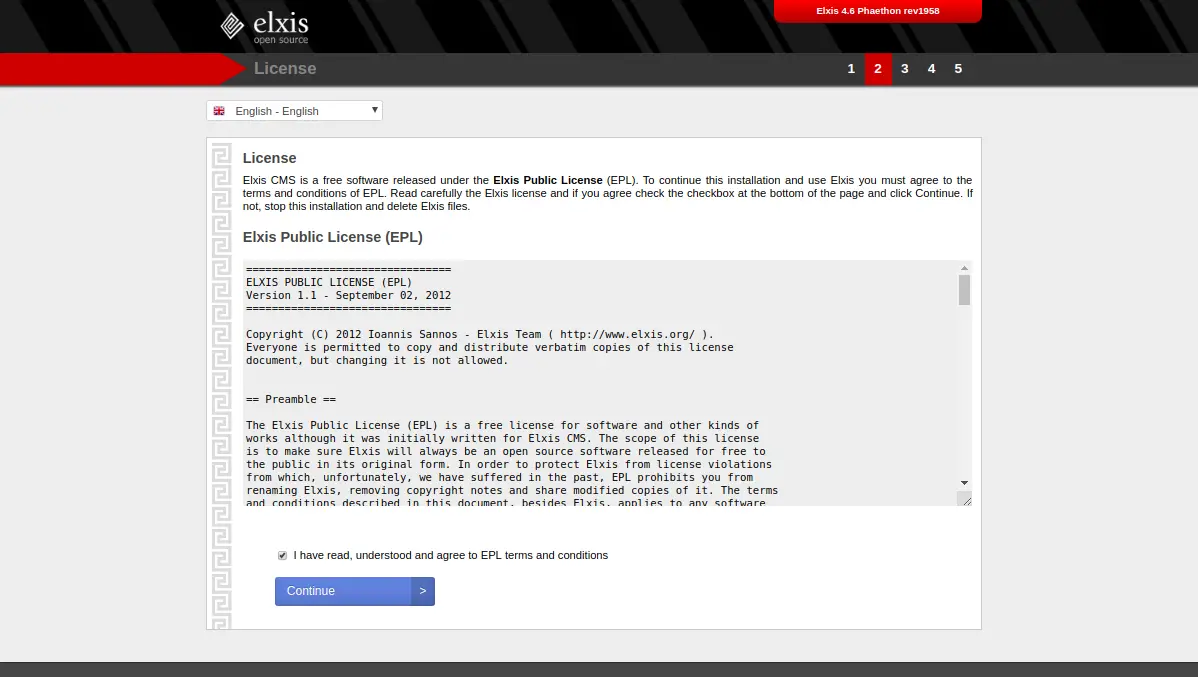Click the 'I have read, understood and agree' label
This screenshot has height=677, width=1198.
point(451,556)
